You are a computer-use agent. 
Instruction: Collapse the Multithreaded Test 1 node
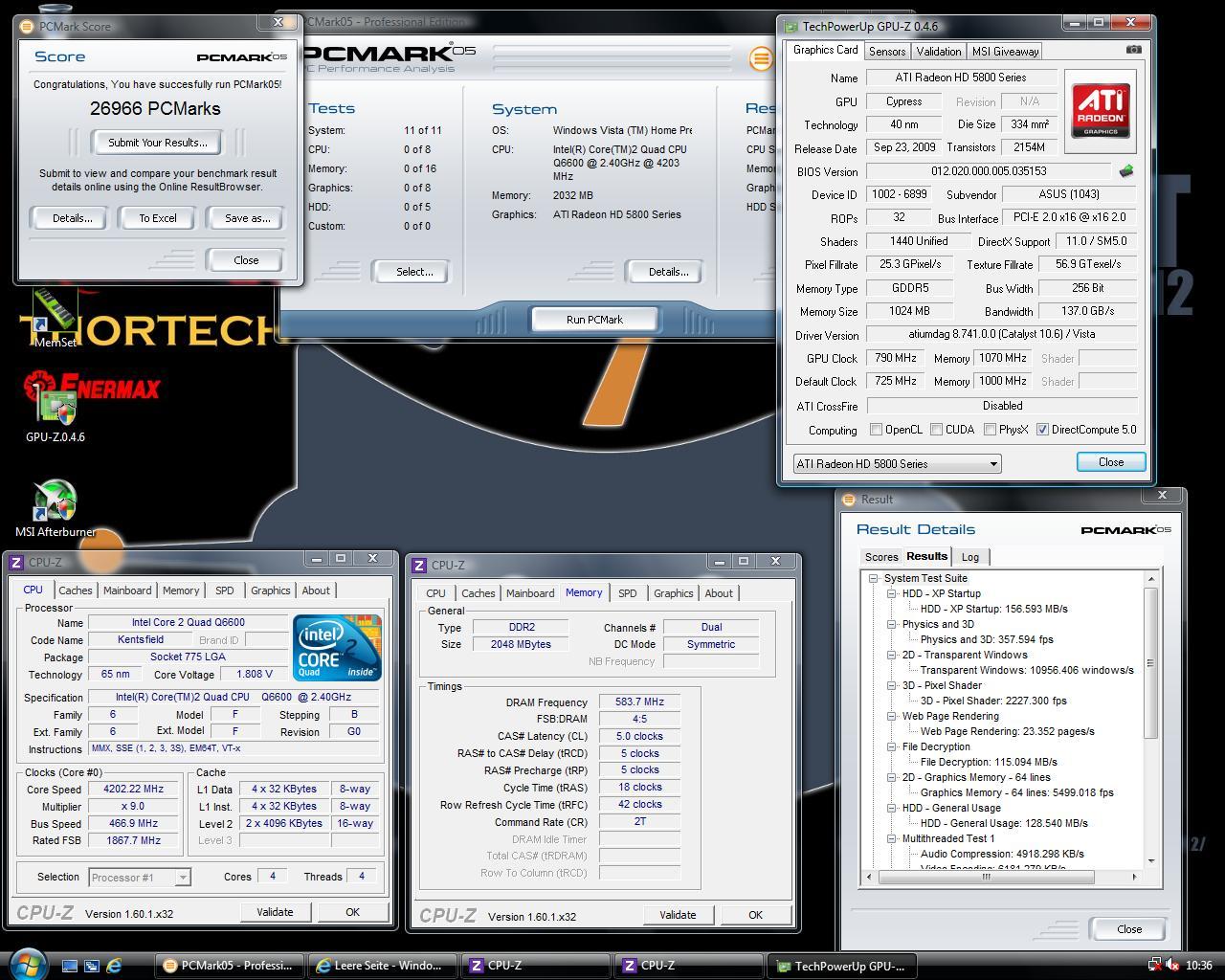[x=891, y=838]
